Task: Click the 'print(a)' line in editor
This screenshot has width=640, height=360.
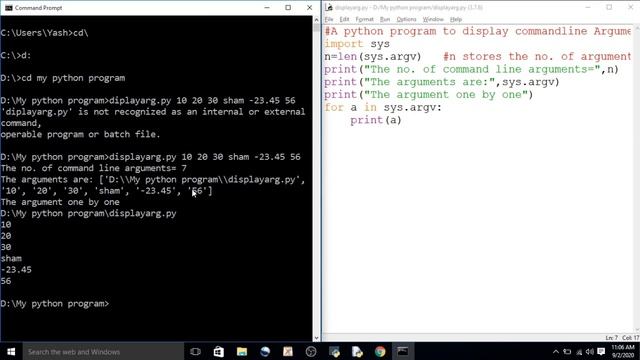Action: click(376, 120)
